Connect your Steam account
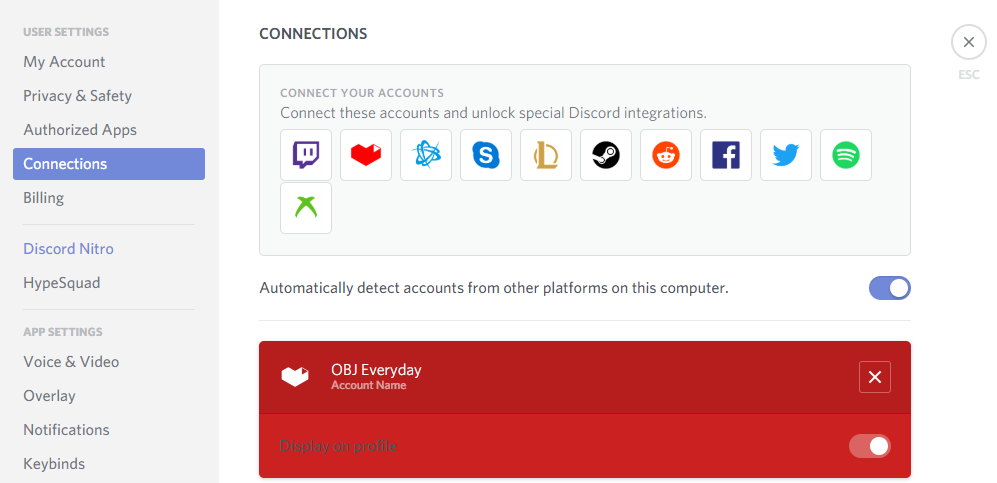This screenshot has height=483, width=997. coord(606,155)
